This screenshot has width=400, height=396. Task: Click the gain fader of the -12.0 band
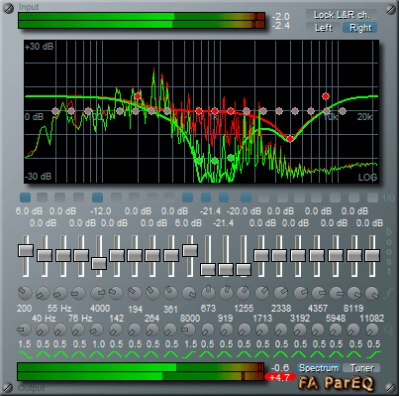pos(99,263)
